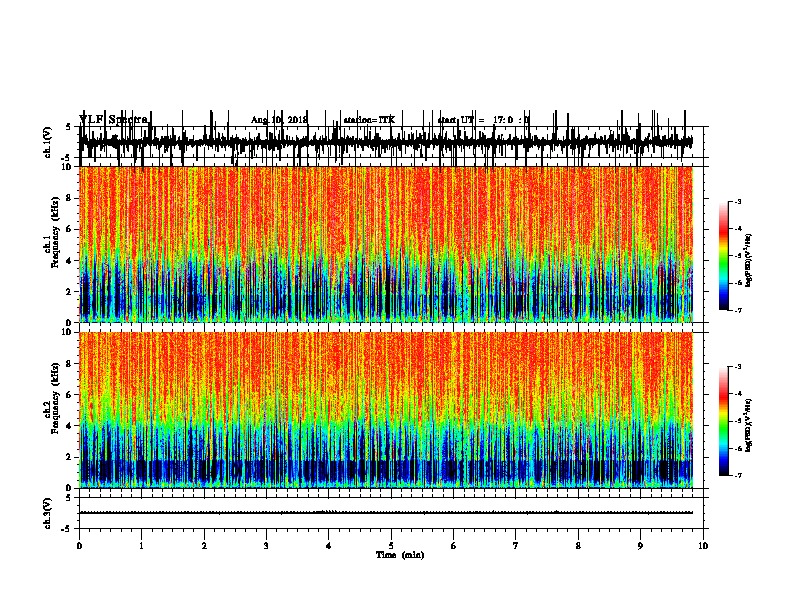Click the ch.1 spectrogram color scale bar
Viewport: 792px width, 612px height.
pyautogui.click(x=724, y=256)
